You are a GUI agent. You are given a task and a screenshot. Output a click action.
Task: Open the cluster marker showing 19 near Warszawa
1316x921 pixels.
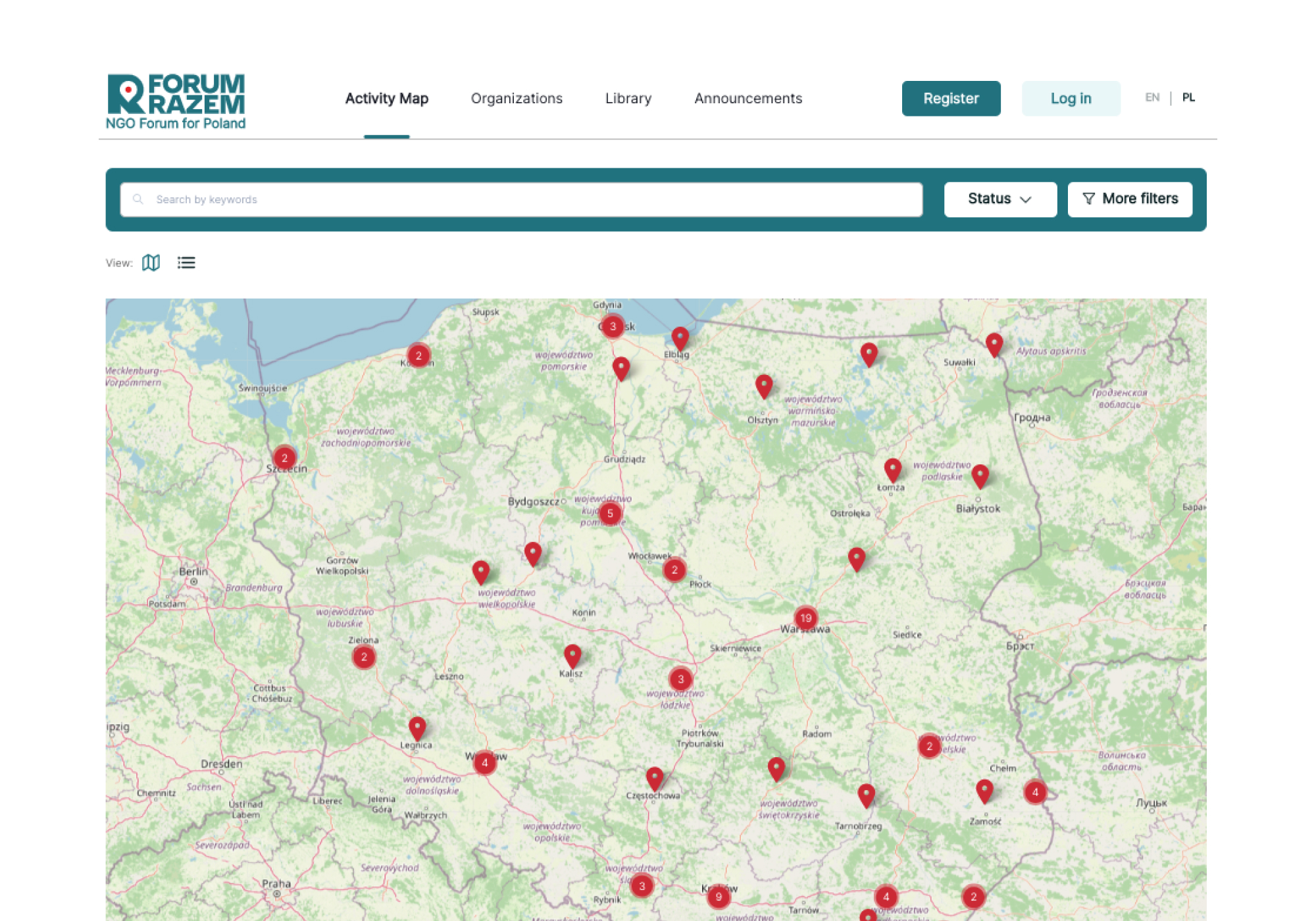[806, 617]
